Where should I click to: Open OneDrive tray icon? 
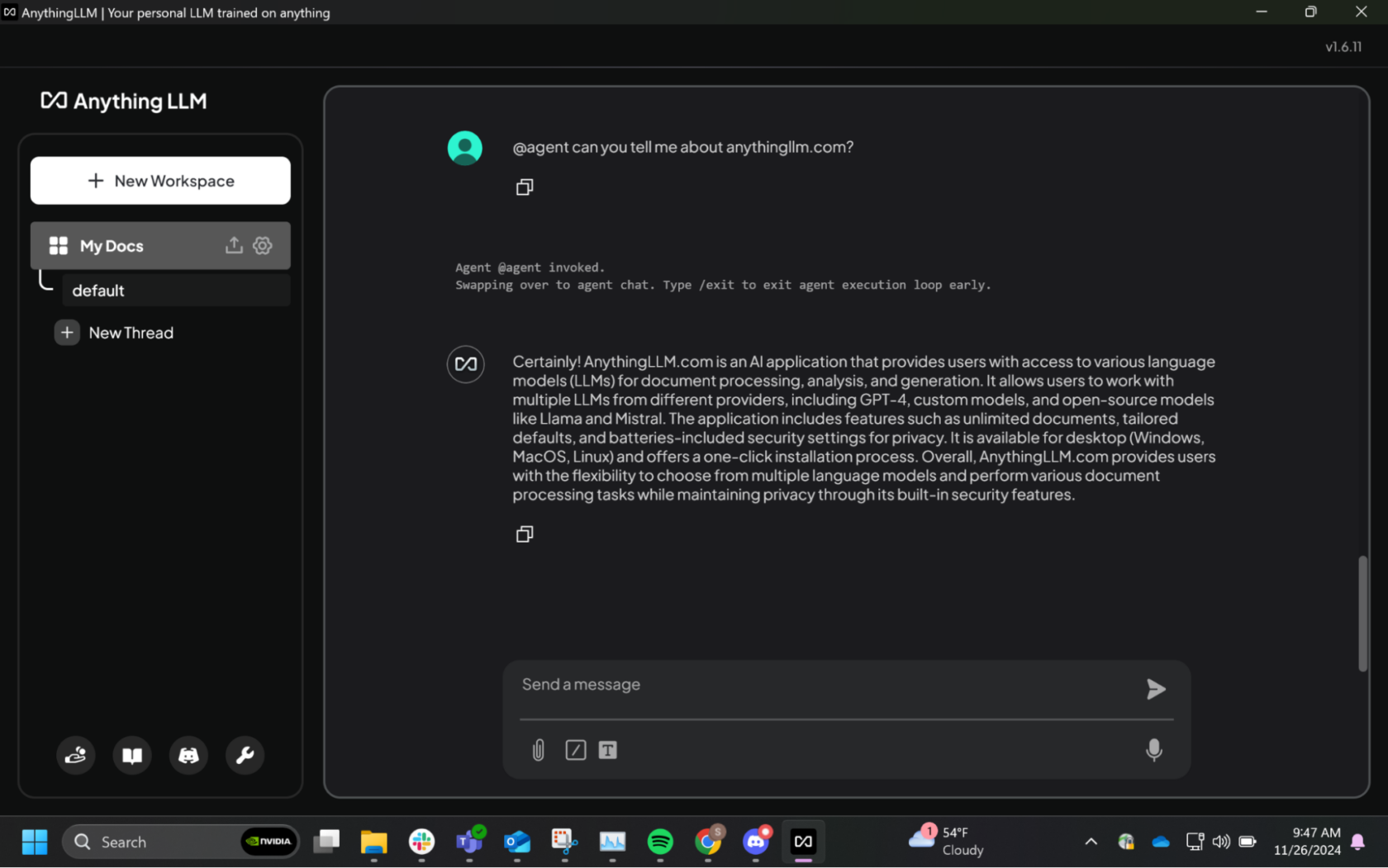[x=1161, y=842]
